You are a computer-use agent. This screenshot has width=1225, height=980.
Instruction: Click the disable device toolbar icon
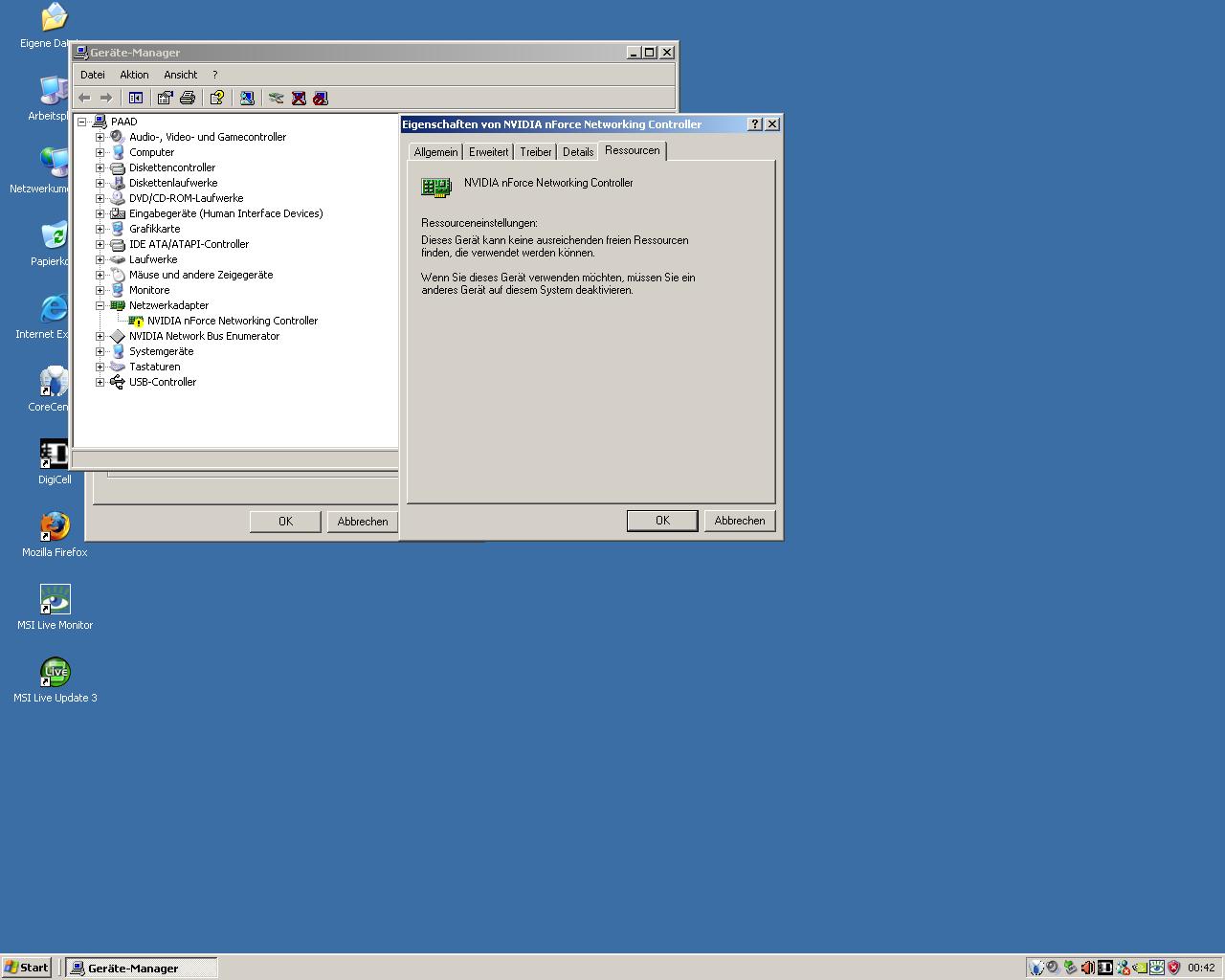click(x=321, y=98)
